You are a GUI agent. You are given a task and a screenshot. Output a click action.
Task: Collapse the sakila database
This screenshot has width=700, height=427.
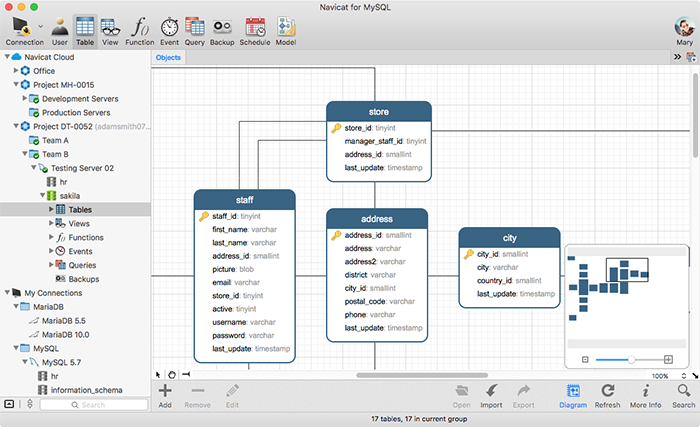coord(43,195)
